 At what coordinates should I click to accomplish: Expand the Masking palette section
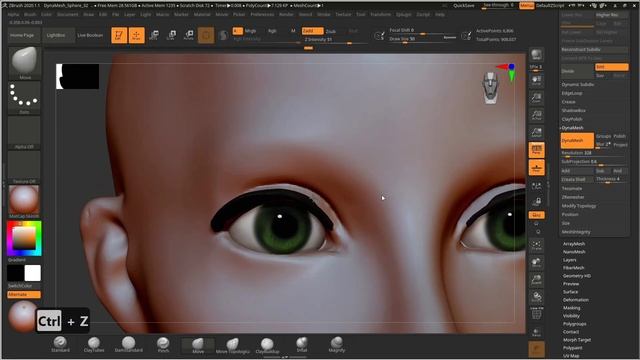click(571, 308)
